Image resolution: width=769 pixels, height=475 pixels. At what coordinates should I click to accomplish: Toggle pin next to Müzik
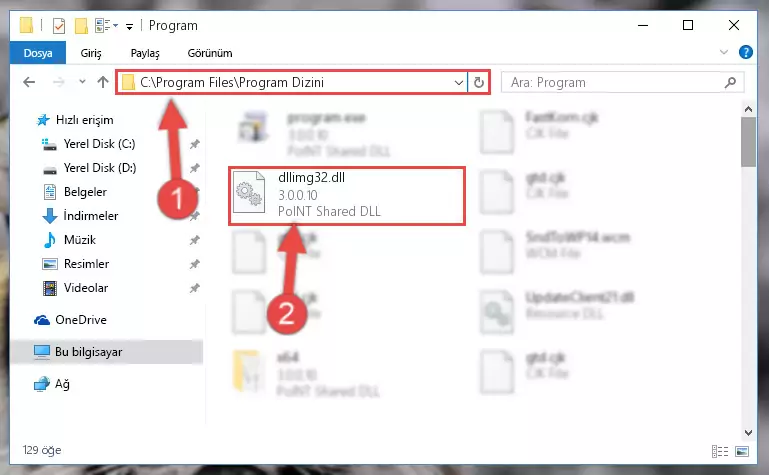[195, 240]
